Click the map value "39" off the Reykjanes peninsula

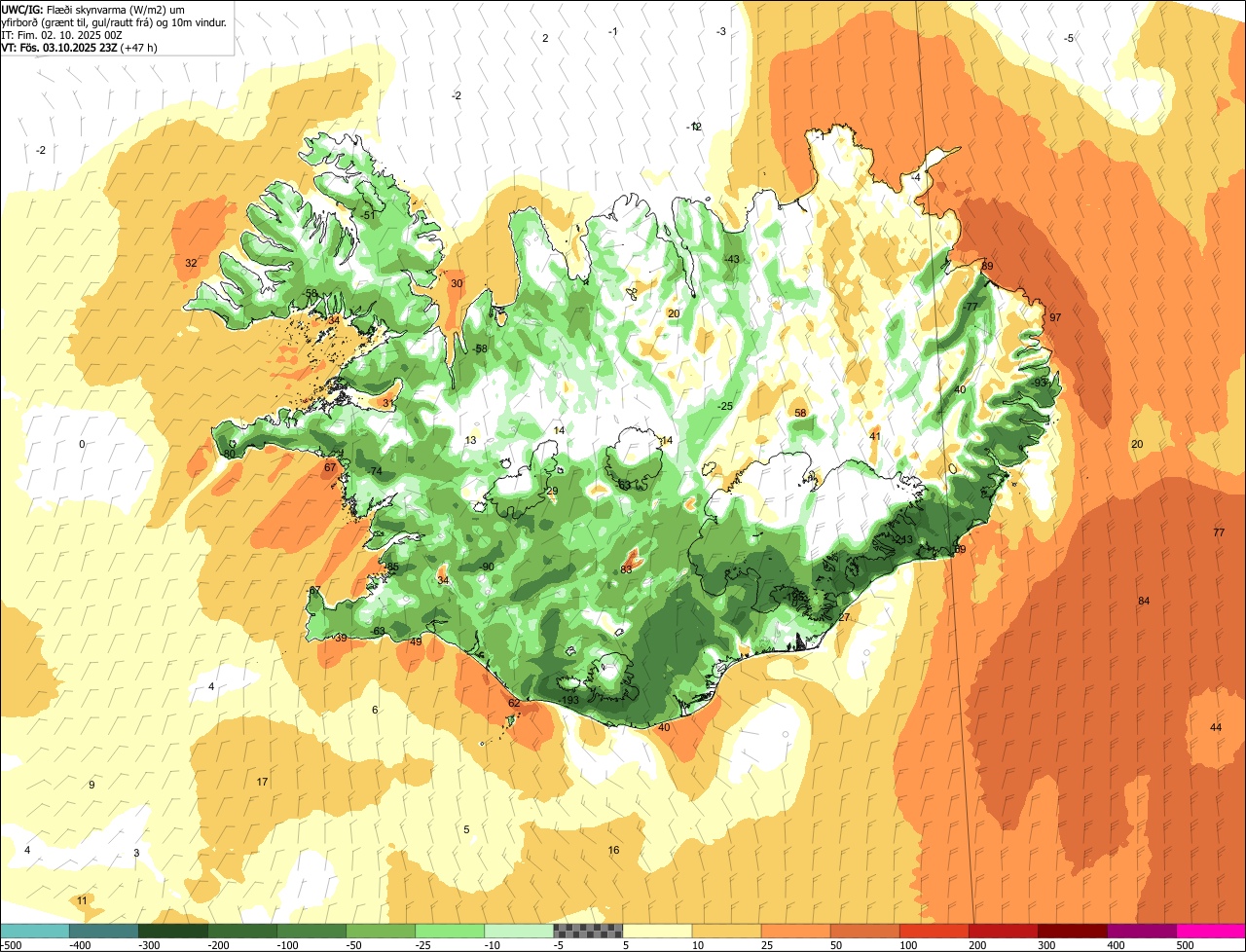tap(341, 638)
